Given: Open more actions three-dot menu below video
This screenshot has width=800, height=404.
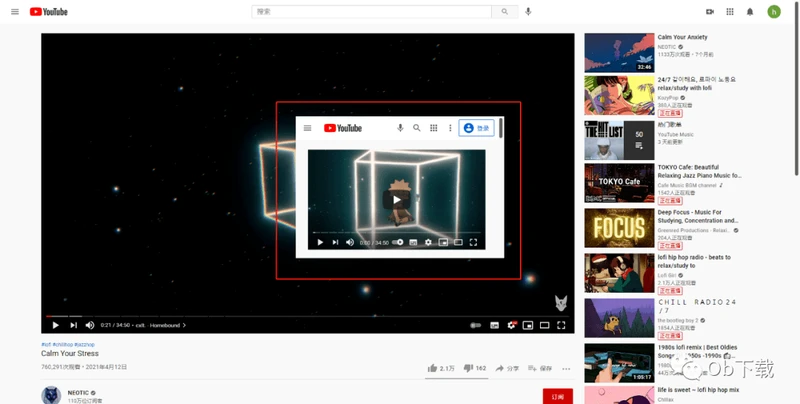Looking at the screenshot, I should tap(566, 369).
